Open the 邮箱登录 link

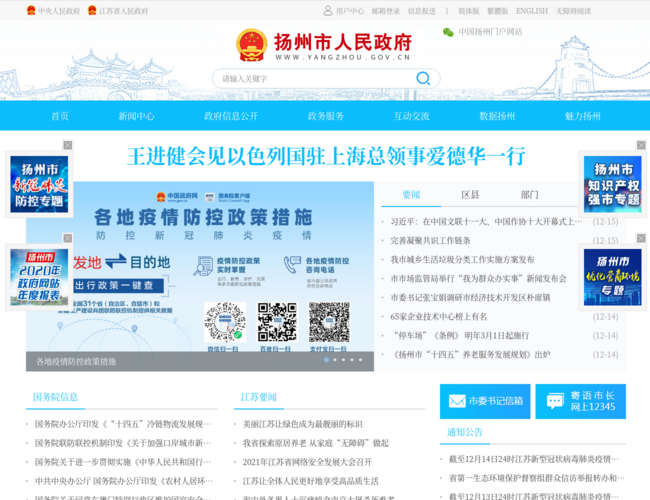point(386,11)
